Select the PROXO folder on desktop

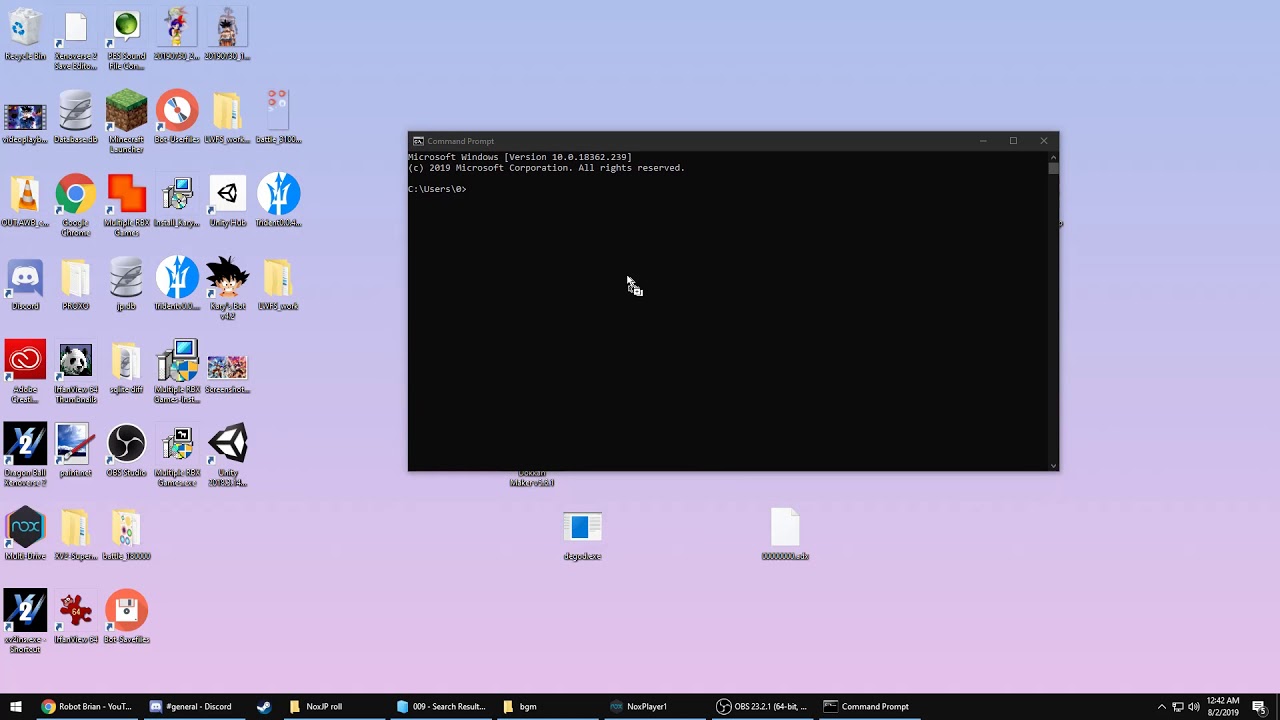[76, 284]
